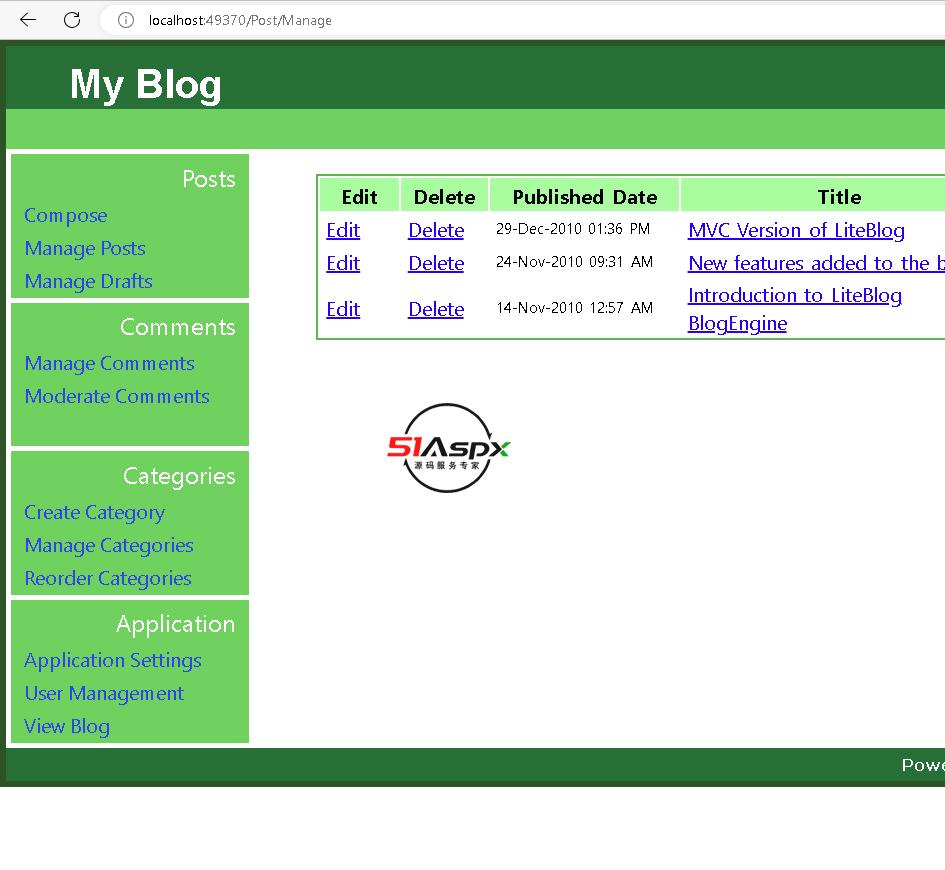This screenshot has width=945, height=870.
Task: Click the Comments section heading
Action: (177, 327)
